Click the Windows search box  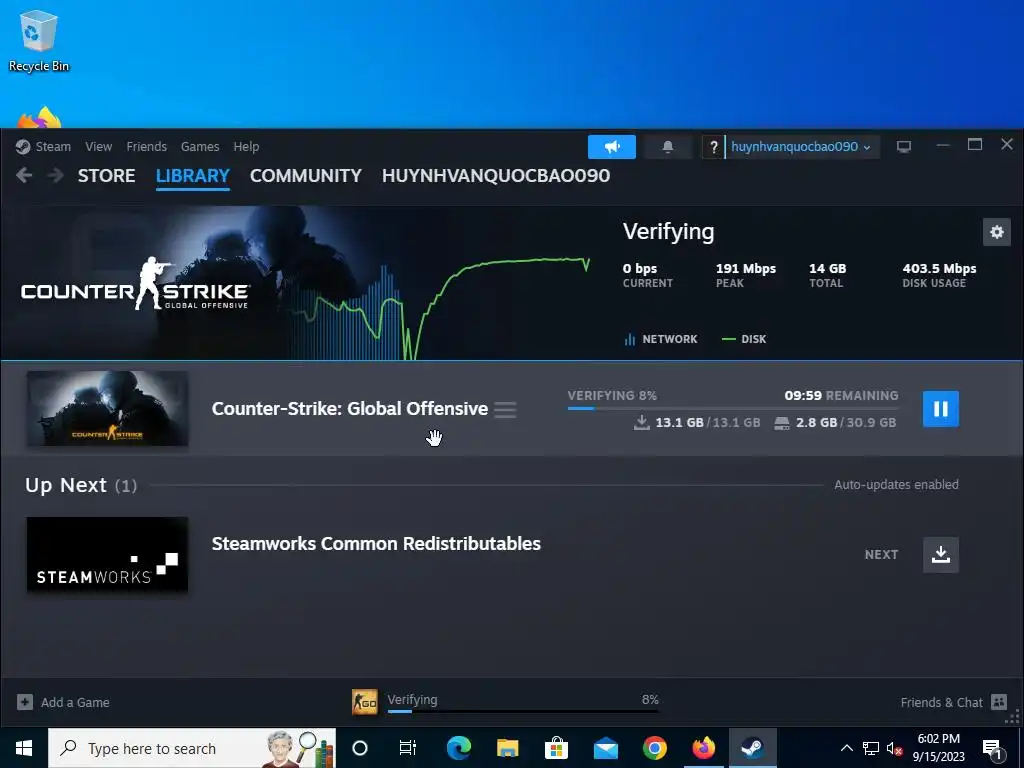[192, 748]
